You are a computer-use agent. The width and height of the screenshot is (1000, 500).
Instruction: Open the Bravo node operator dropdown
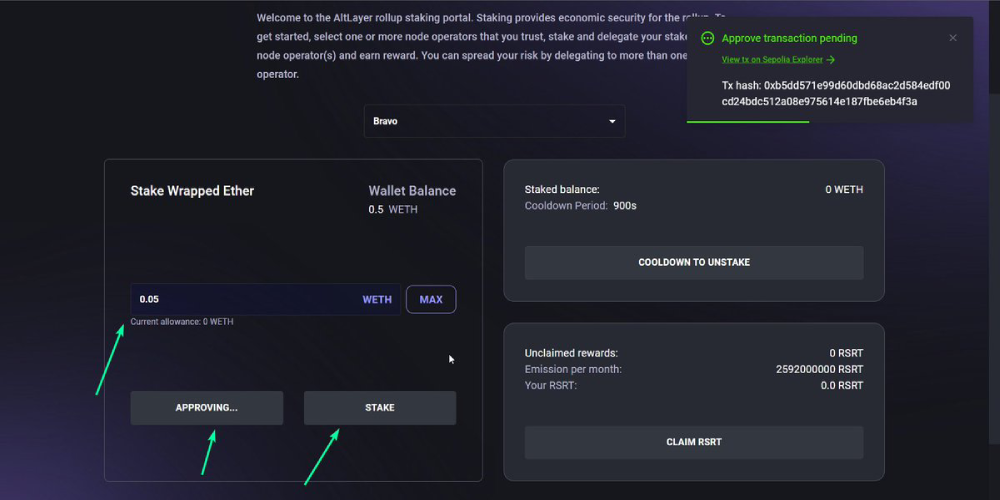click(494, 121)
